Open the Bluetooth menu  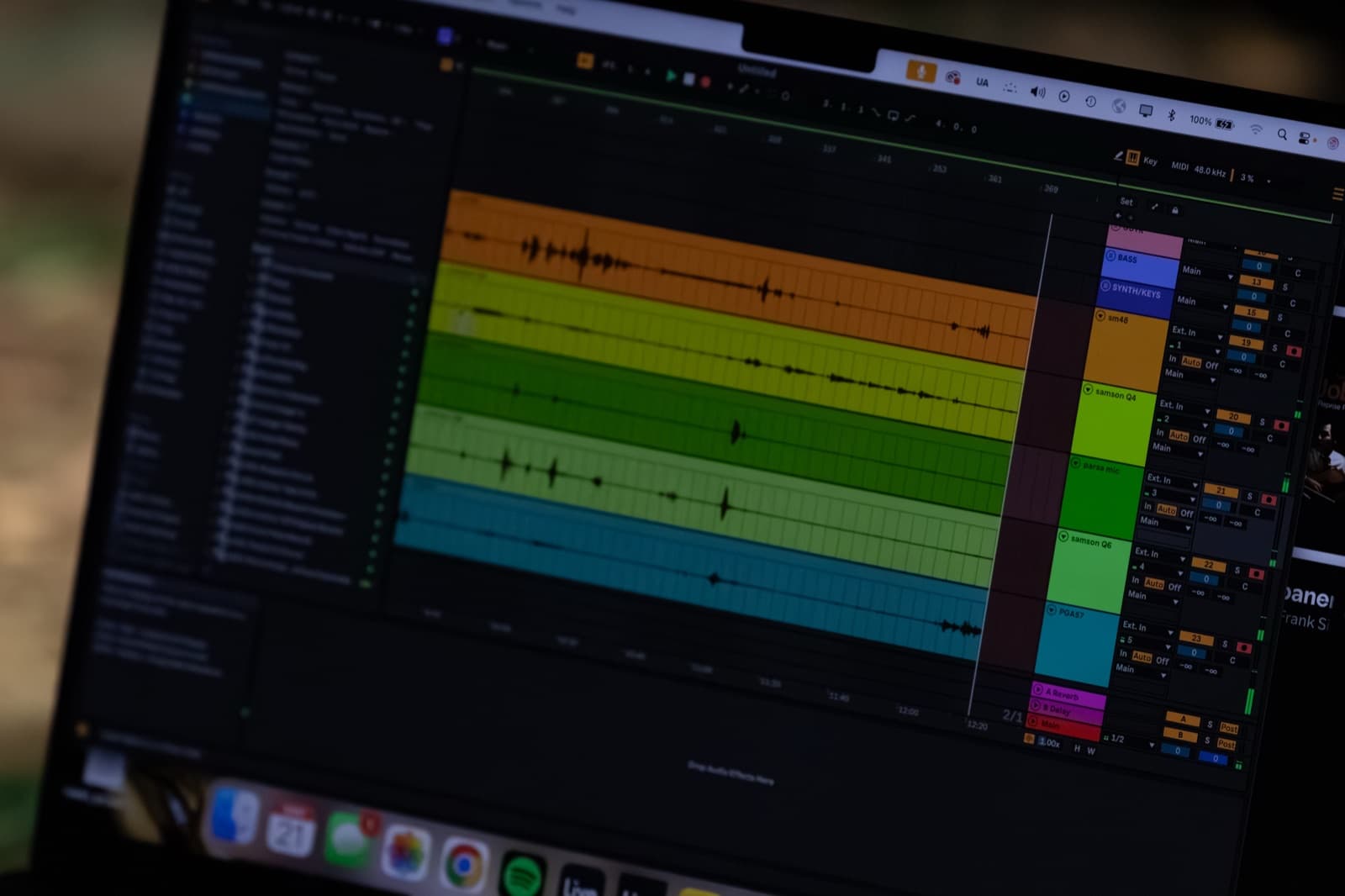[x=1171, y=115]
